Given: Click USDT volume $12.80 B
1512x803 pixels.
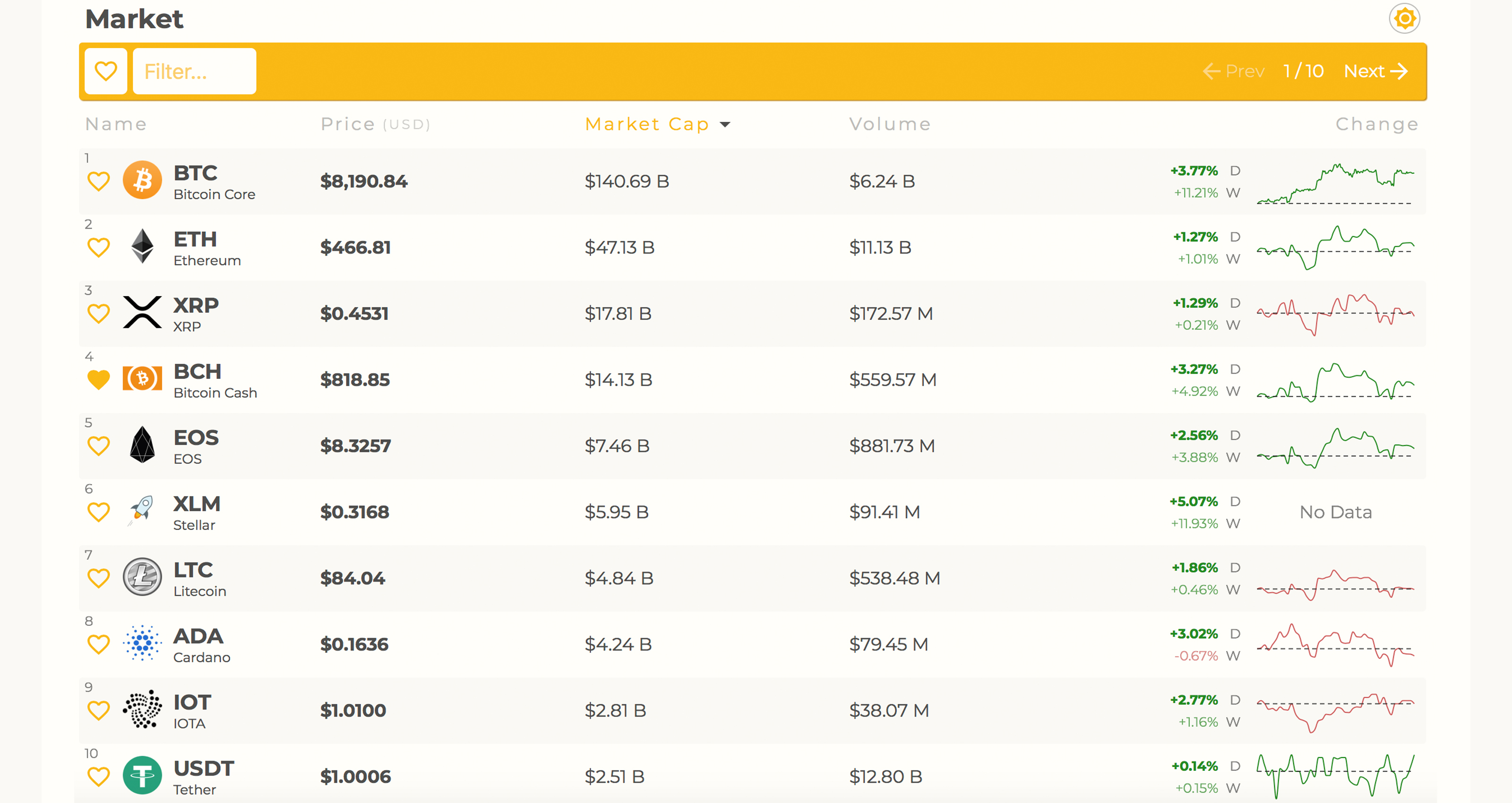Looking at the screenshot, I should click(885, 777).
